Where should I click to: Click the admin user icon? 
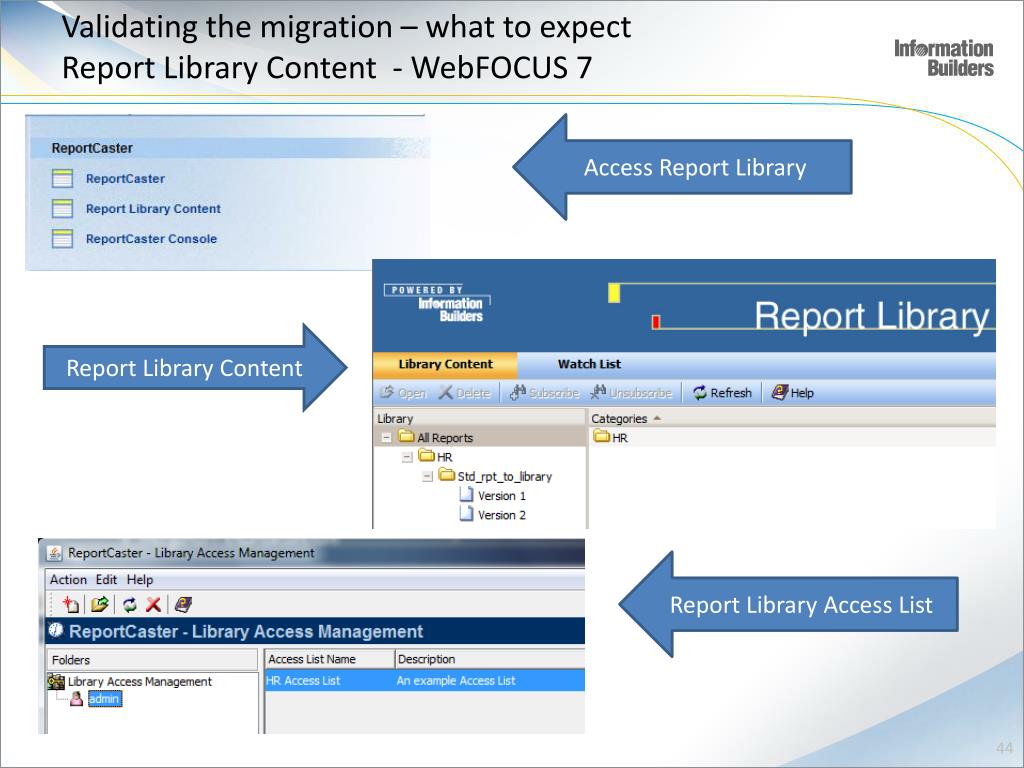[x=76, y=699]
